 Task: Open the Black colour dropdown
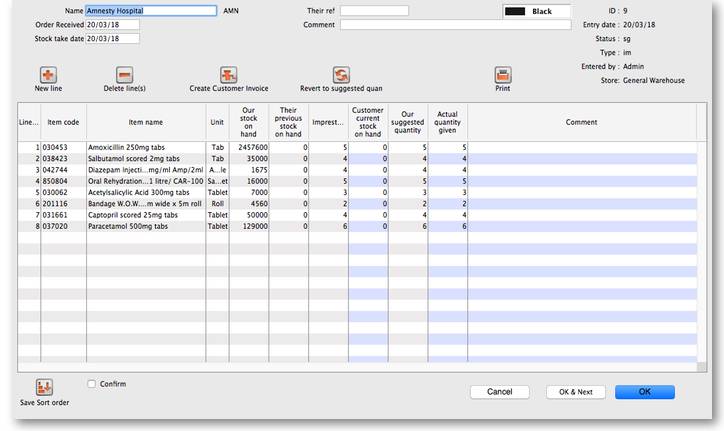point(536,12)
